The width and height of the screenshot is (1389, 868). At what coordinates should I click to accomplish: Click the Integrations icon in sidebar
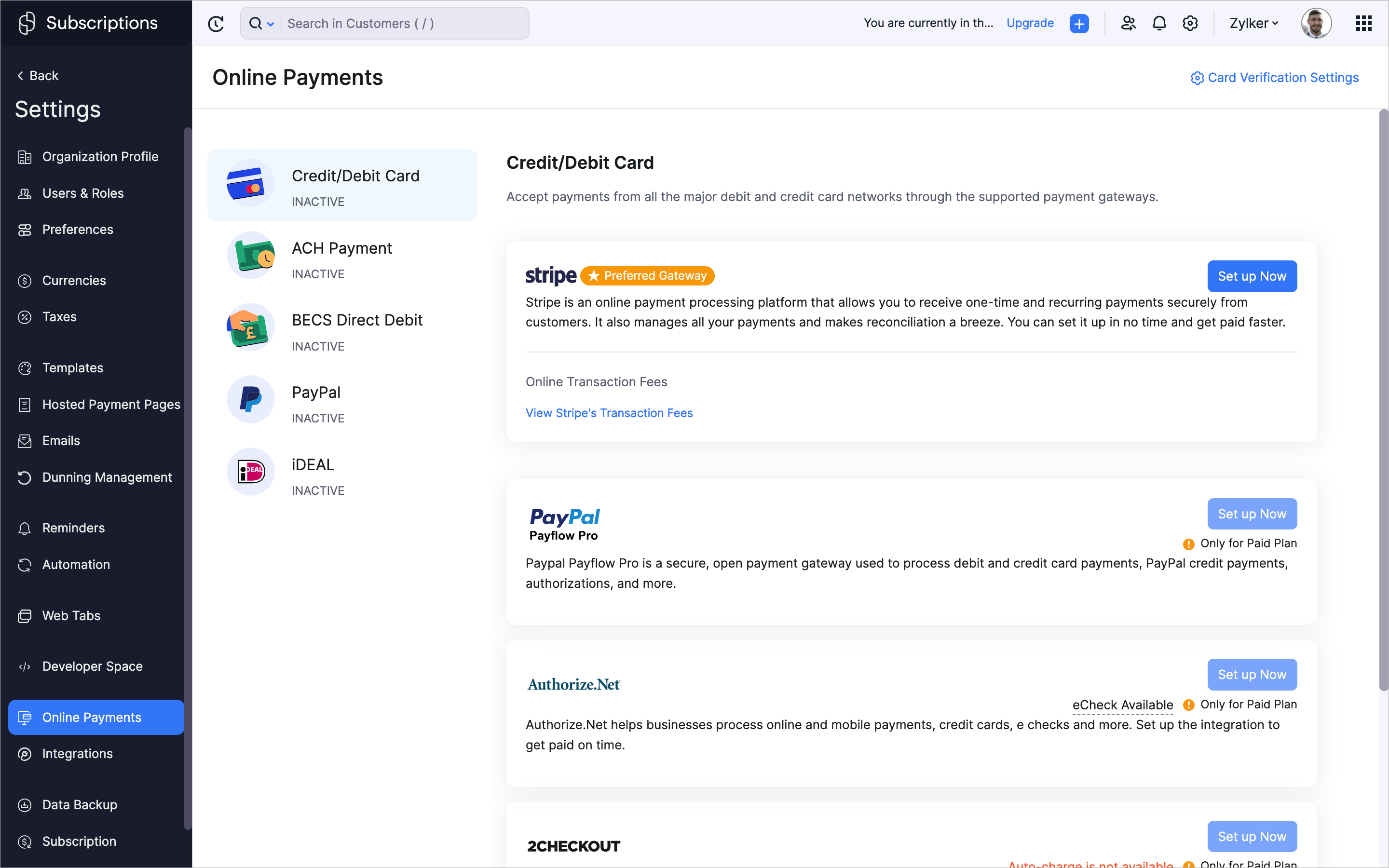(x=25, y=754)
